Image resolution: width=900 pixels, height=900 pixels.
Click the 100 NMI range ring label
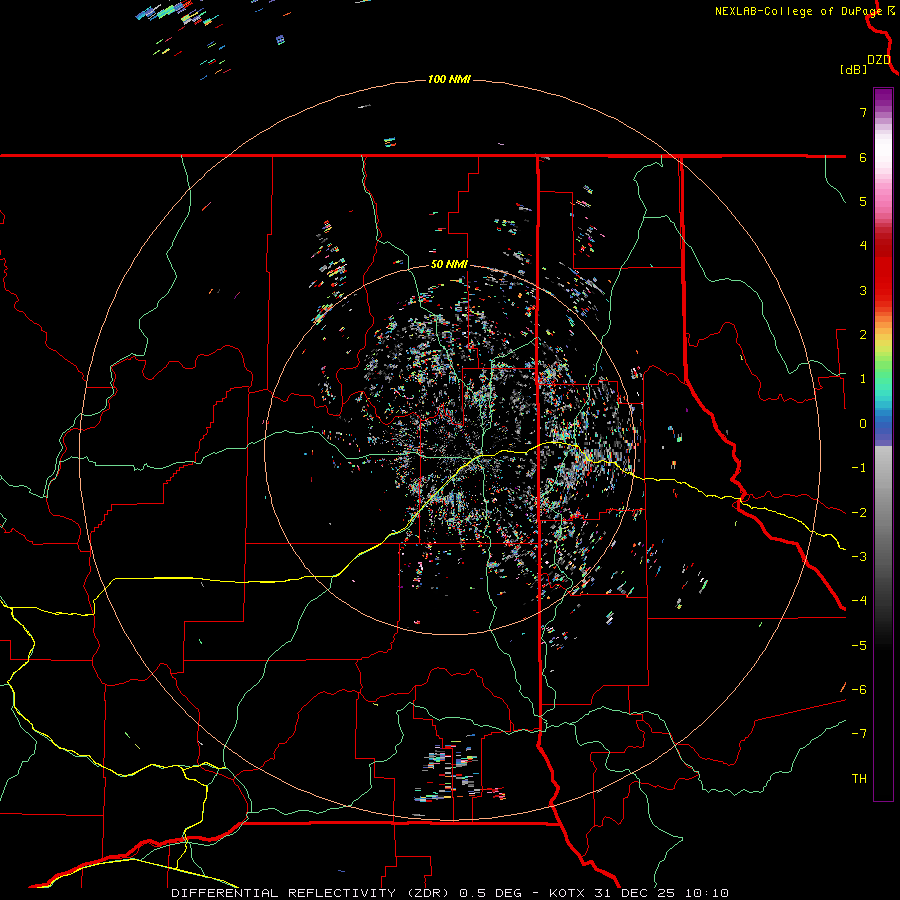click(x=449, y=79)
